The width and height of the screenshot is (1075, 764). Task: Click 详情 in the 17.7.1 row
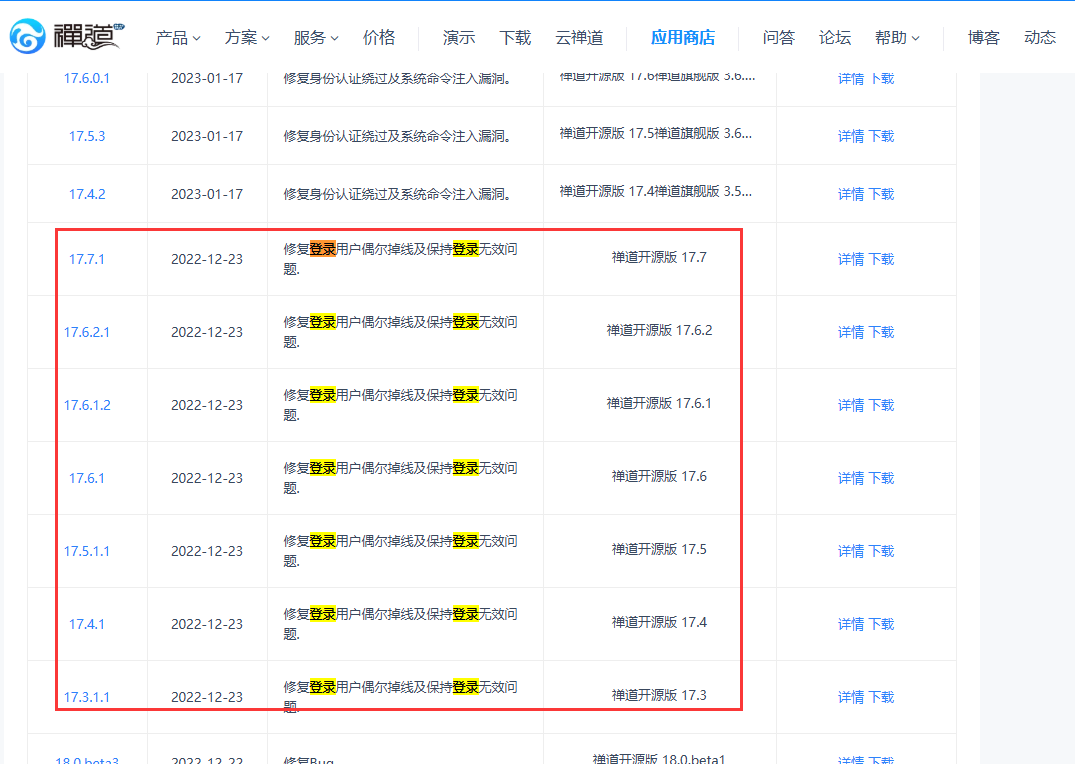[x=851, y=259]
